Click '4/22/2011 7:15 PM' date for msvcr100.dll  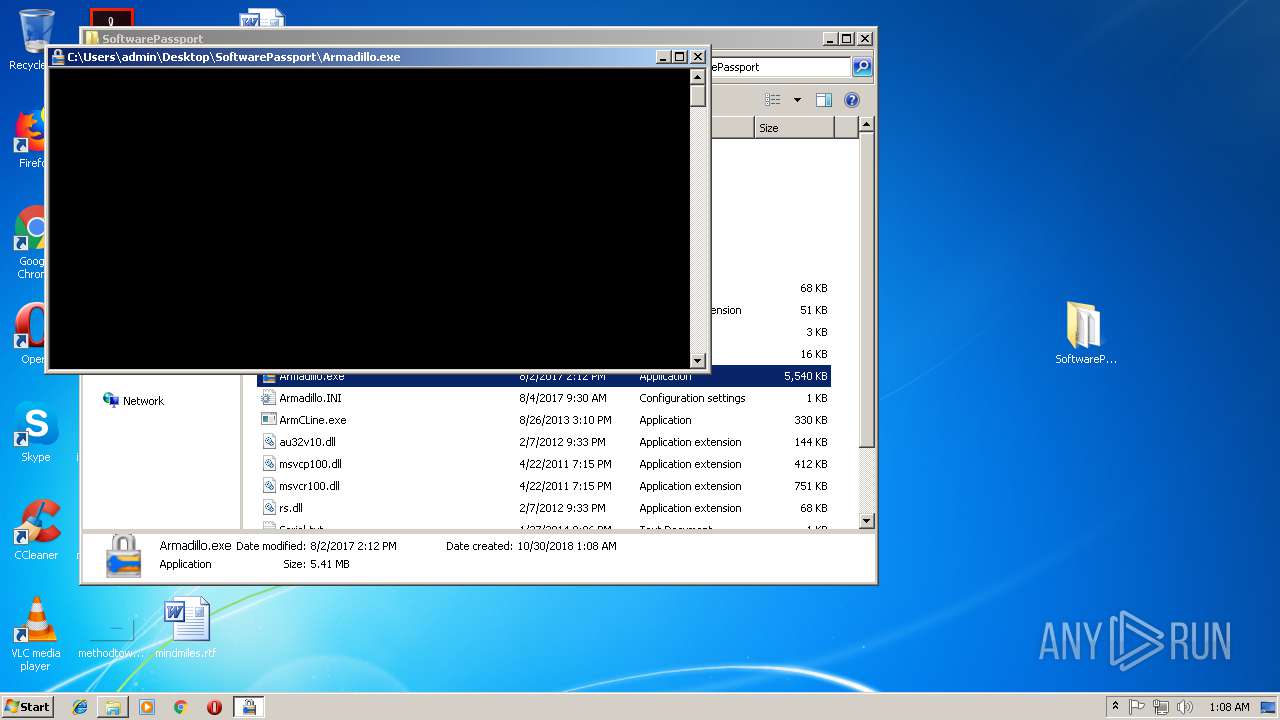click(x=565, y=486)
